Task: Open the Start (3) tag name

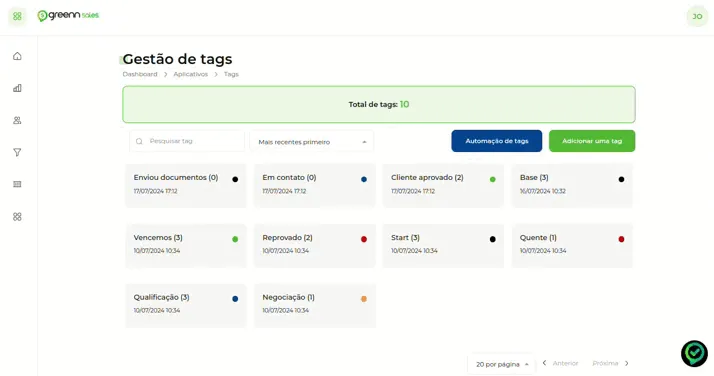Action: (405, 238)
